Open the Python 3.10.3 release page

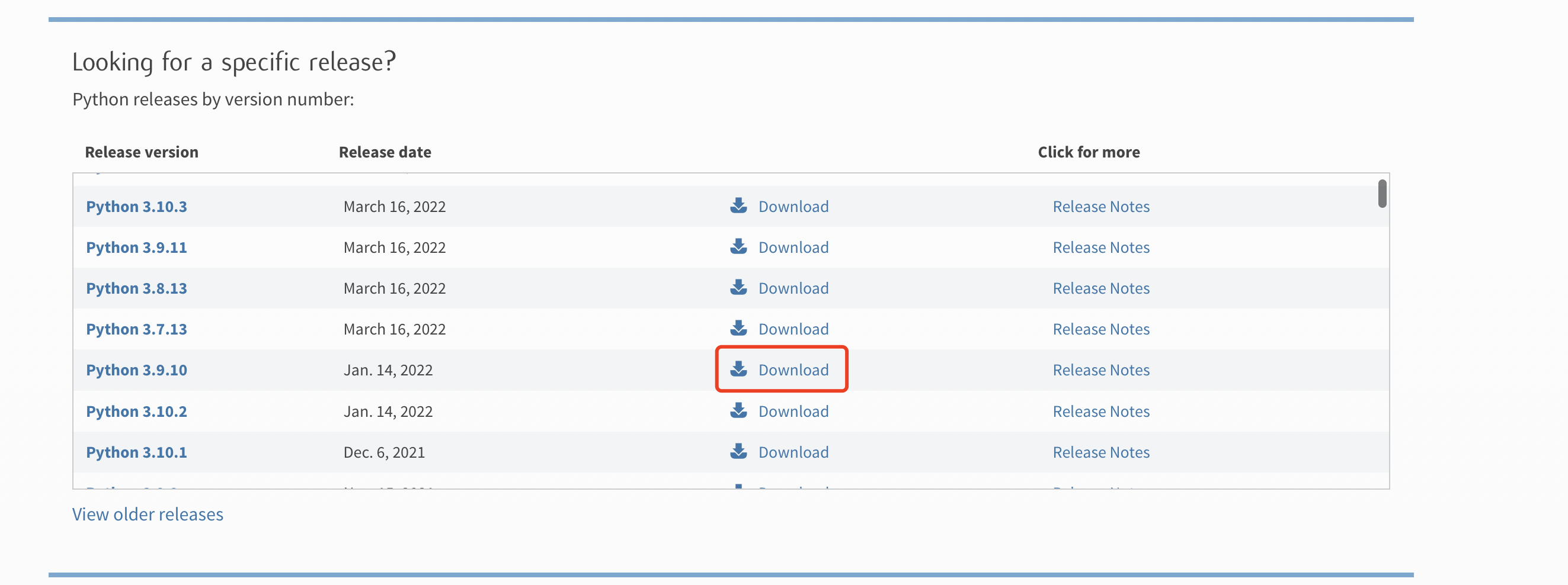tap(136, 207)
